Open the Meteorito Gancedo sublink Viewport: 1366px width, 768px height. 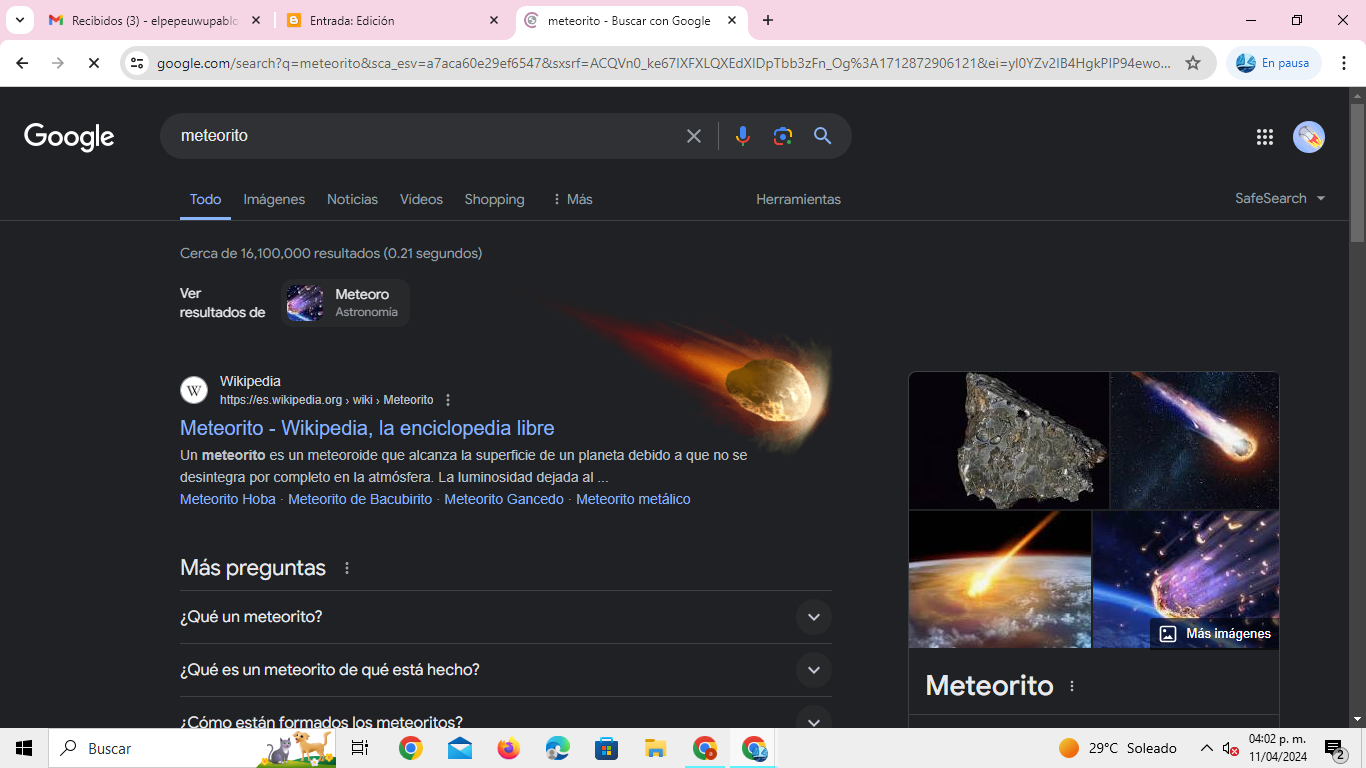click(x=504, y=499)
